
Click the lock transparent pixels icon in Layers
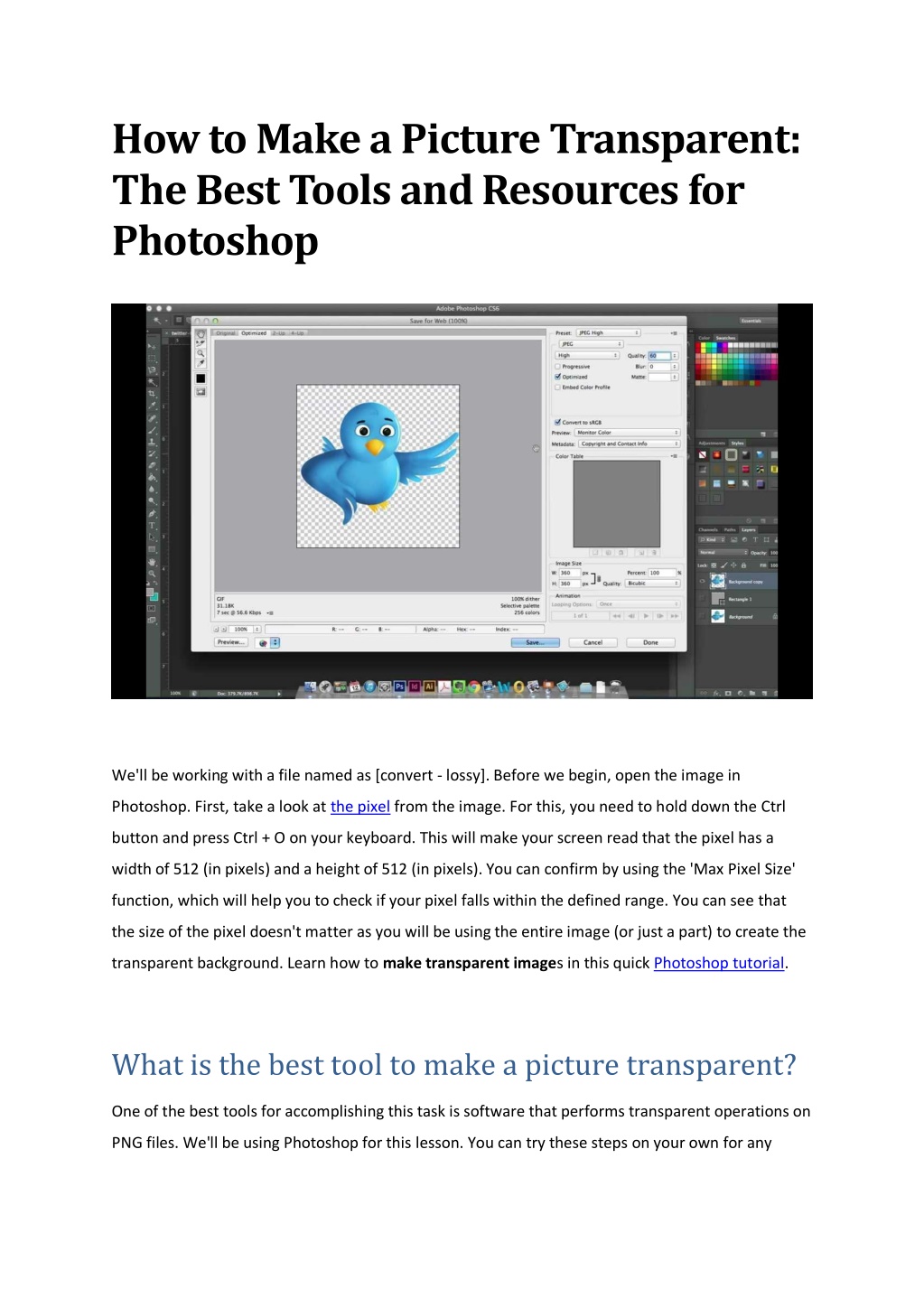(x=714, y=565)
